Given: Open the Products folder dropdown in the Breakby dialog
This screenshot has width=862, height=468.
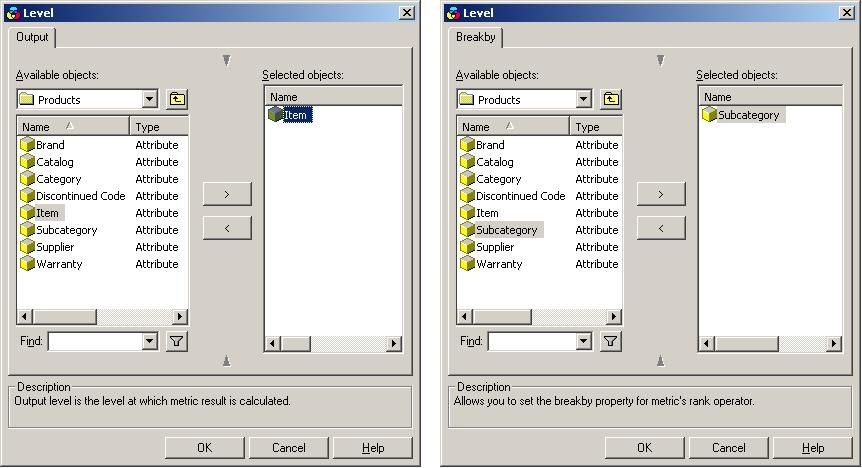Looking at the screenshot, I should click(584, 99).
